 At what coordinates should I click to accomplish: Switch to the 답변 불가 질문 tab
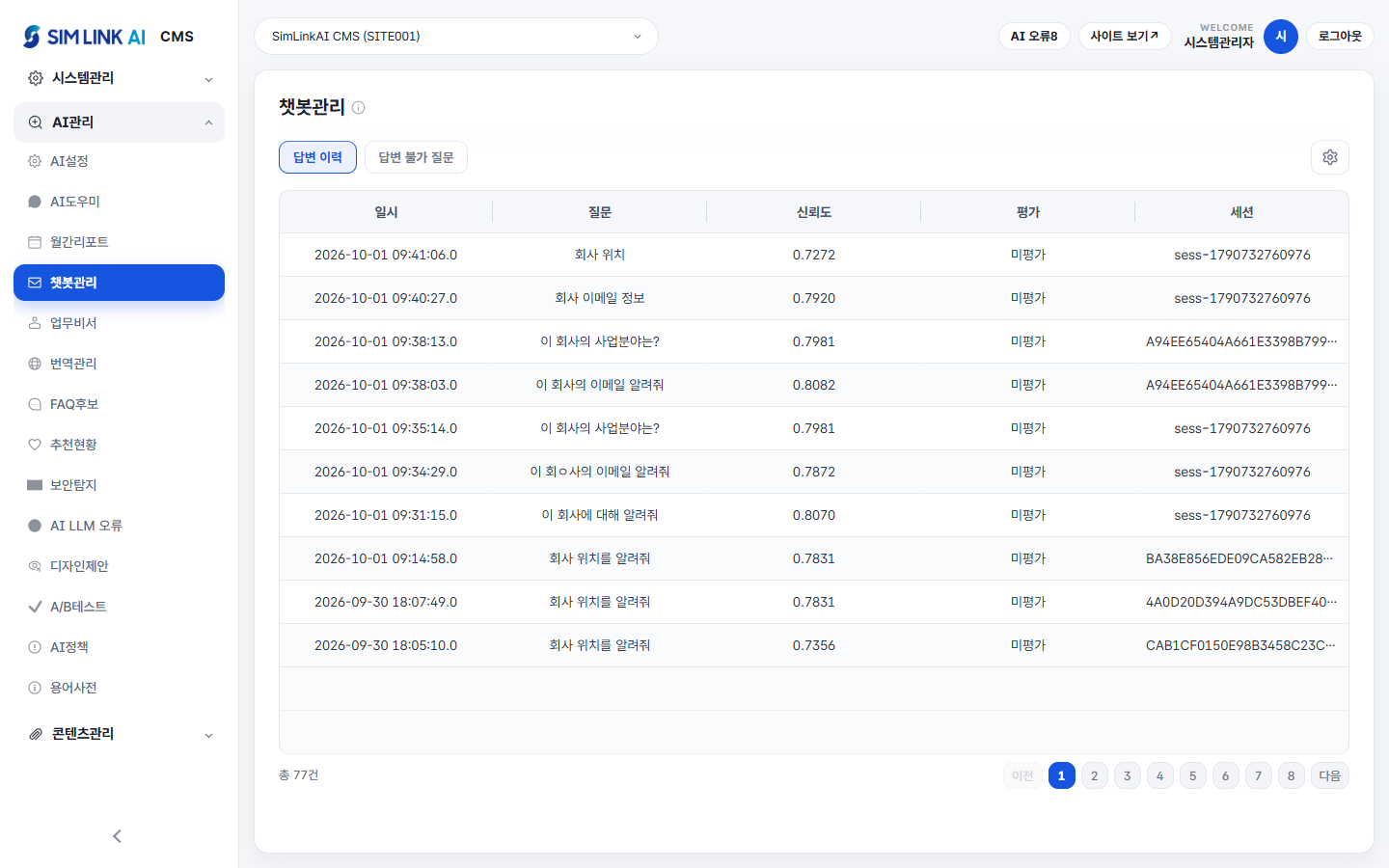(416, 157)
